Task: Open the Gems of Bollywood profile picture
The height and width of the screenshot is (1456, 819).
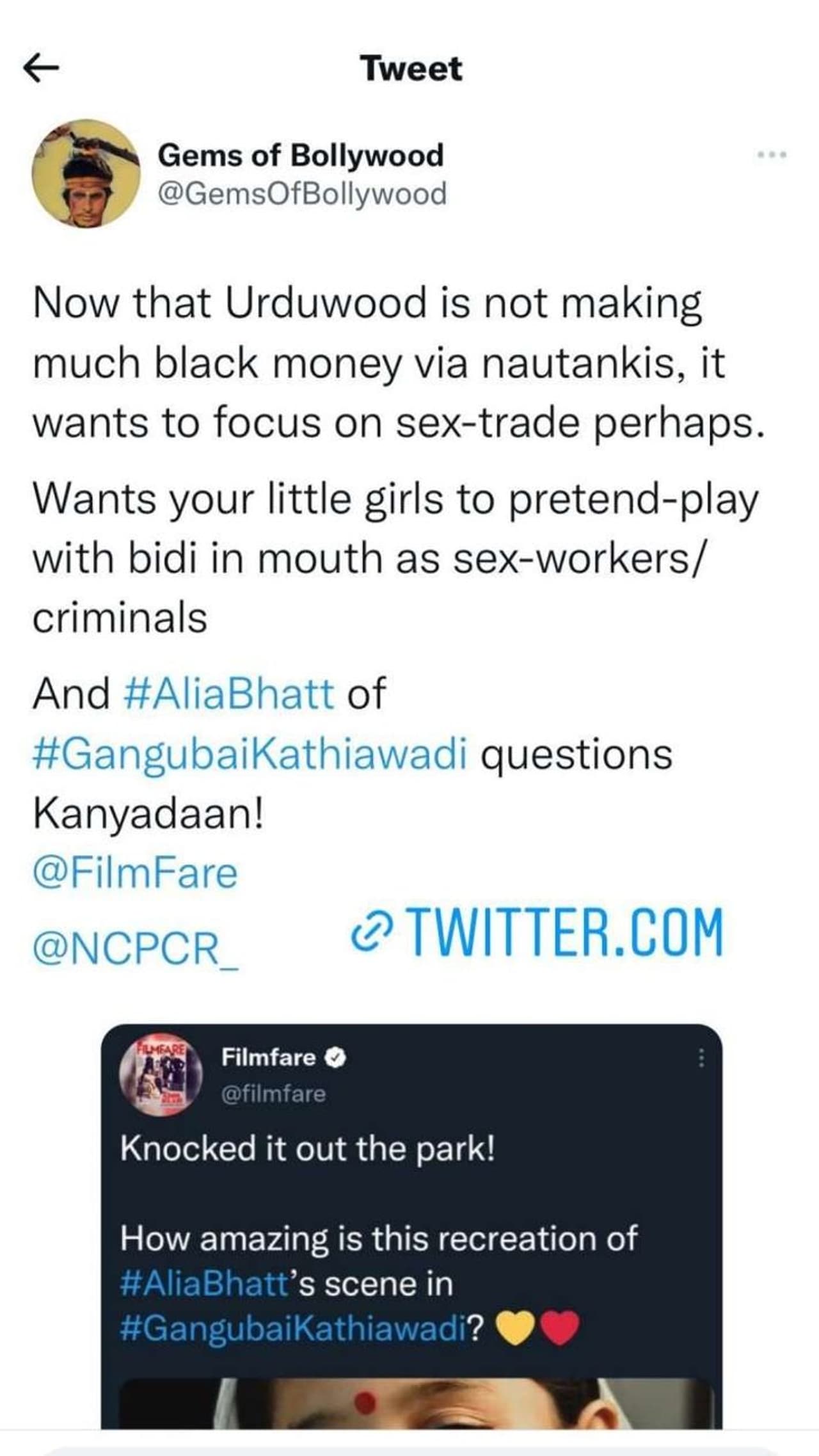Action: (86, 174)
